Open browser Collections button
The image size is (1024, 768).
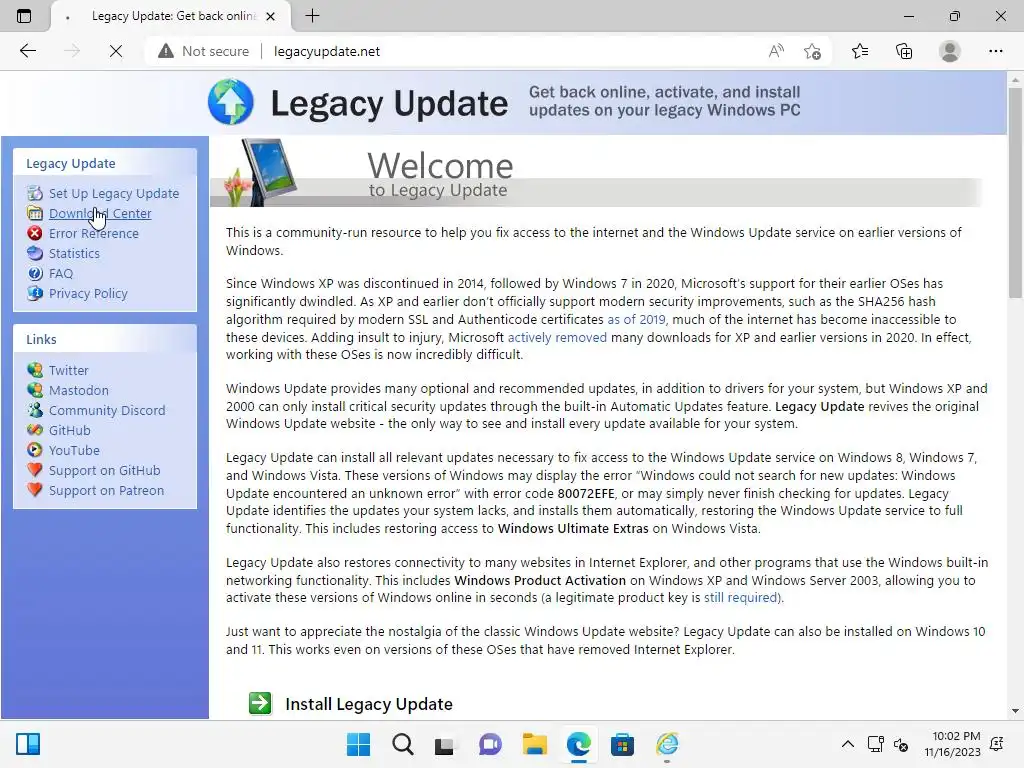click(x=904, y=51)
